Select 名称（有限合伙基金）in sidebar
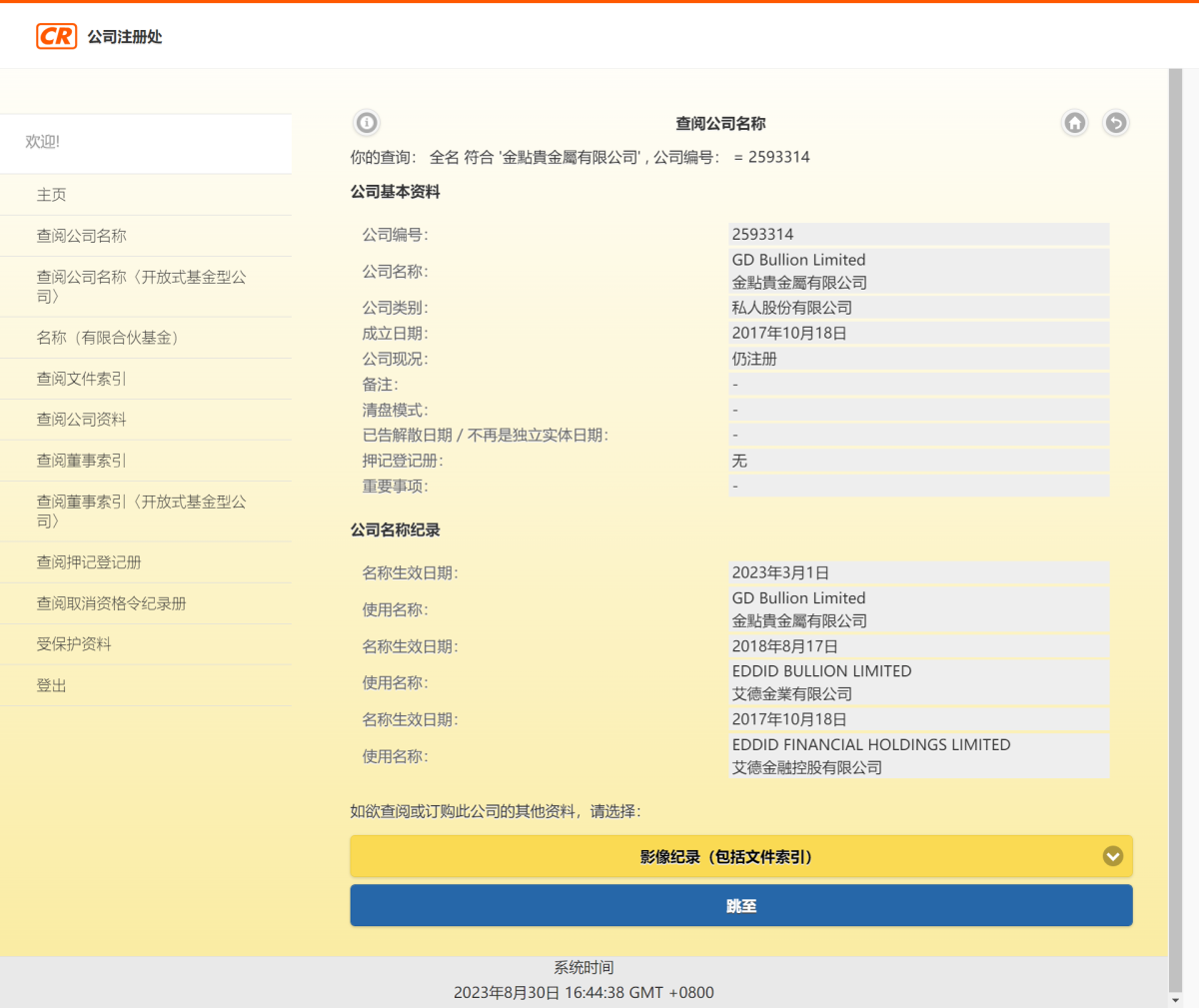The image size is (1199, 1008). click(x=96, y=337)
